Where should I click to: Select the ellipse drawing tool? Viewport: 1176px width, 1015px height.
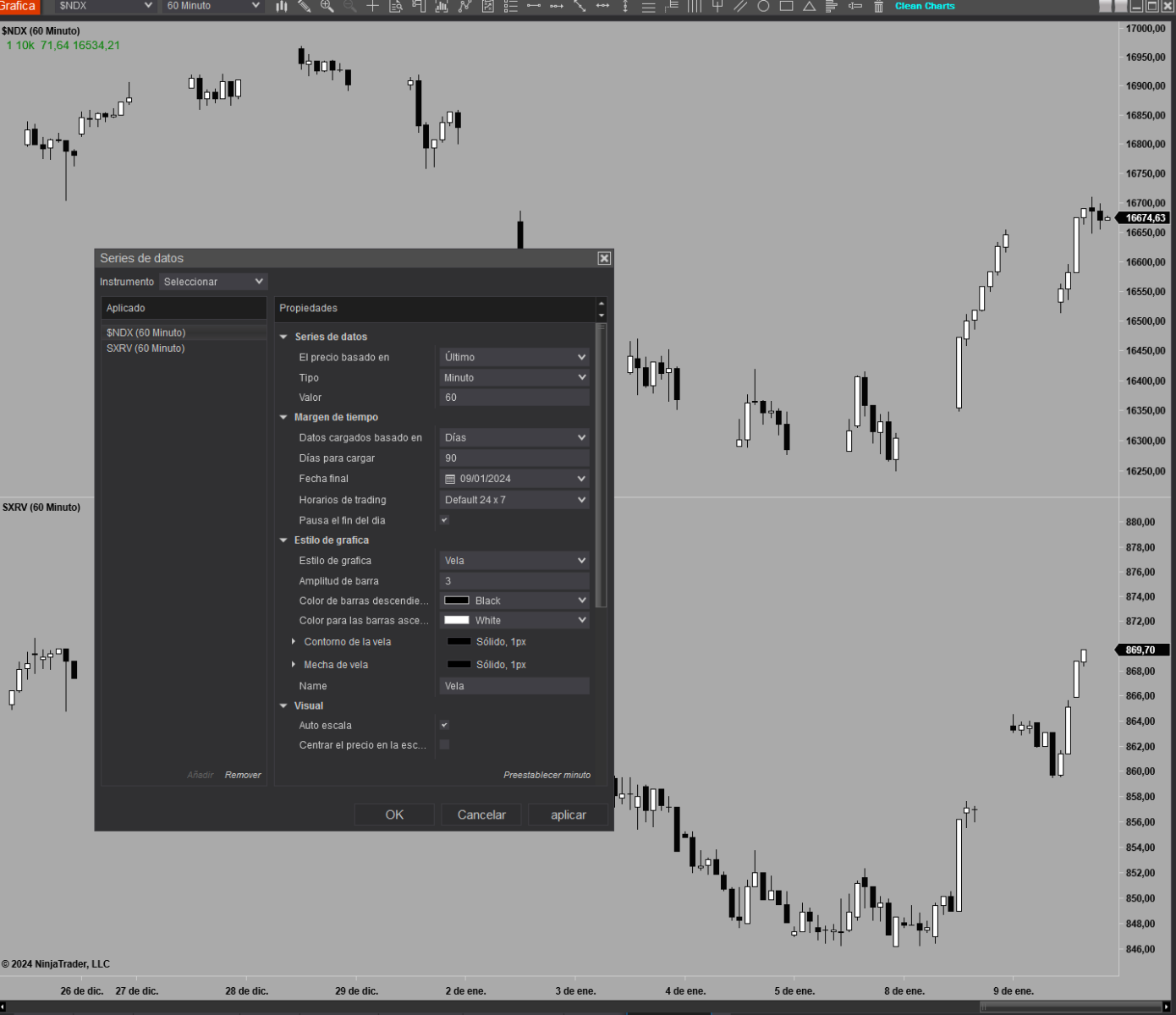pyautogui.click(x=763, y=6)
